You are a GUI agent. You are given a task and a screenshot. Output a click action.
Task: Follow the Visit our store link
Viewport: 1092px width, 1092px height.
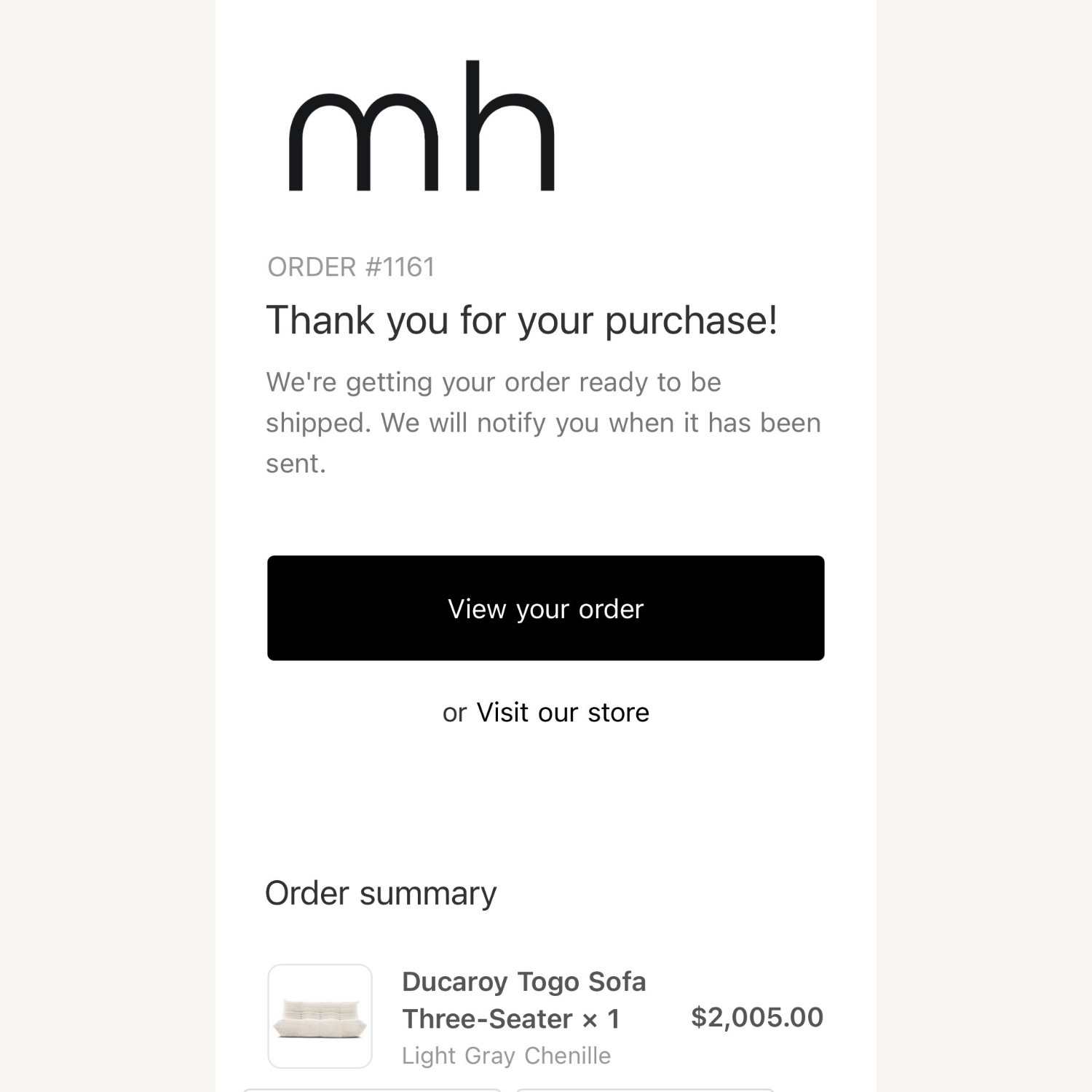[x=562, y=712]
